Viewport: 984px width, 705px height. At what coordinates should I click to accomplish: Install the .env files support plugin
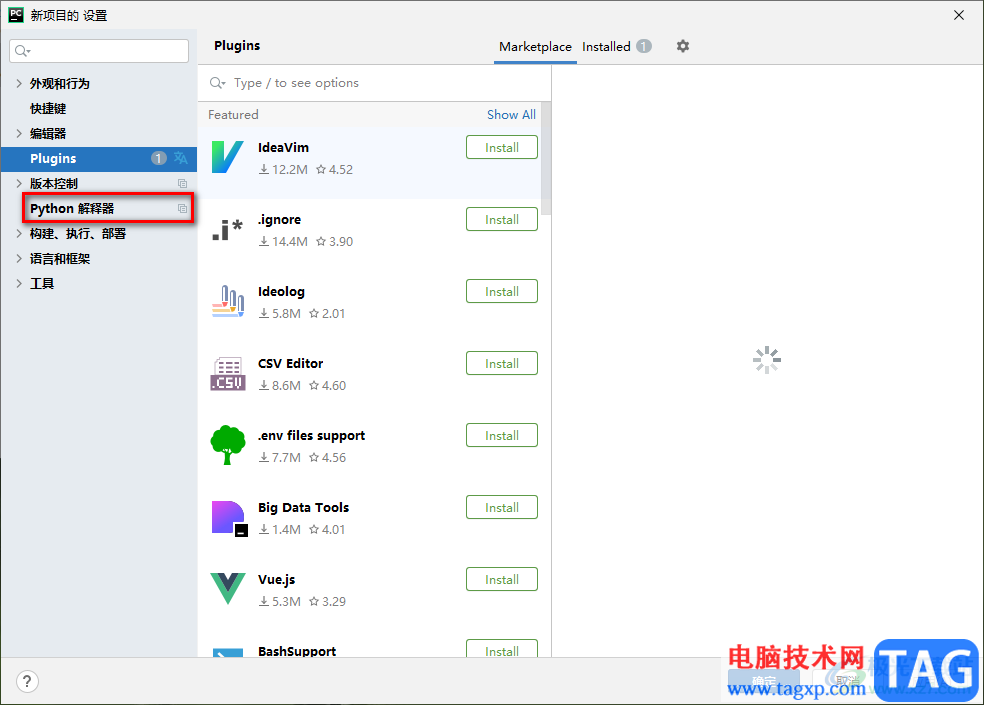pyautogui.click(x=501, y=436)
